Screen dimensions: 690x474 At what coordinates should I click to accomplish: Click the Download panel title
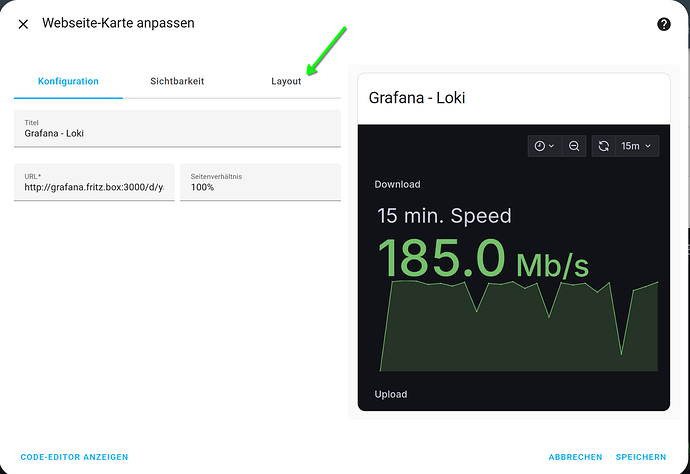click(397, 184)
